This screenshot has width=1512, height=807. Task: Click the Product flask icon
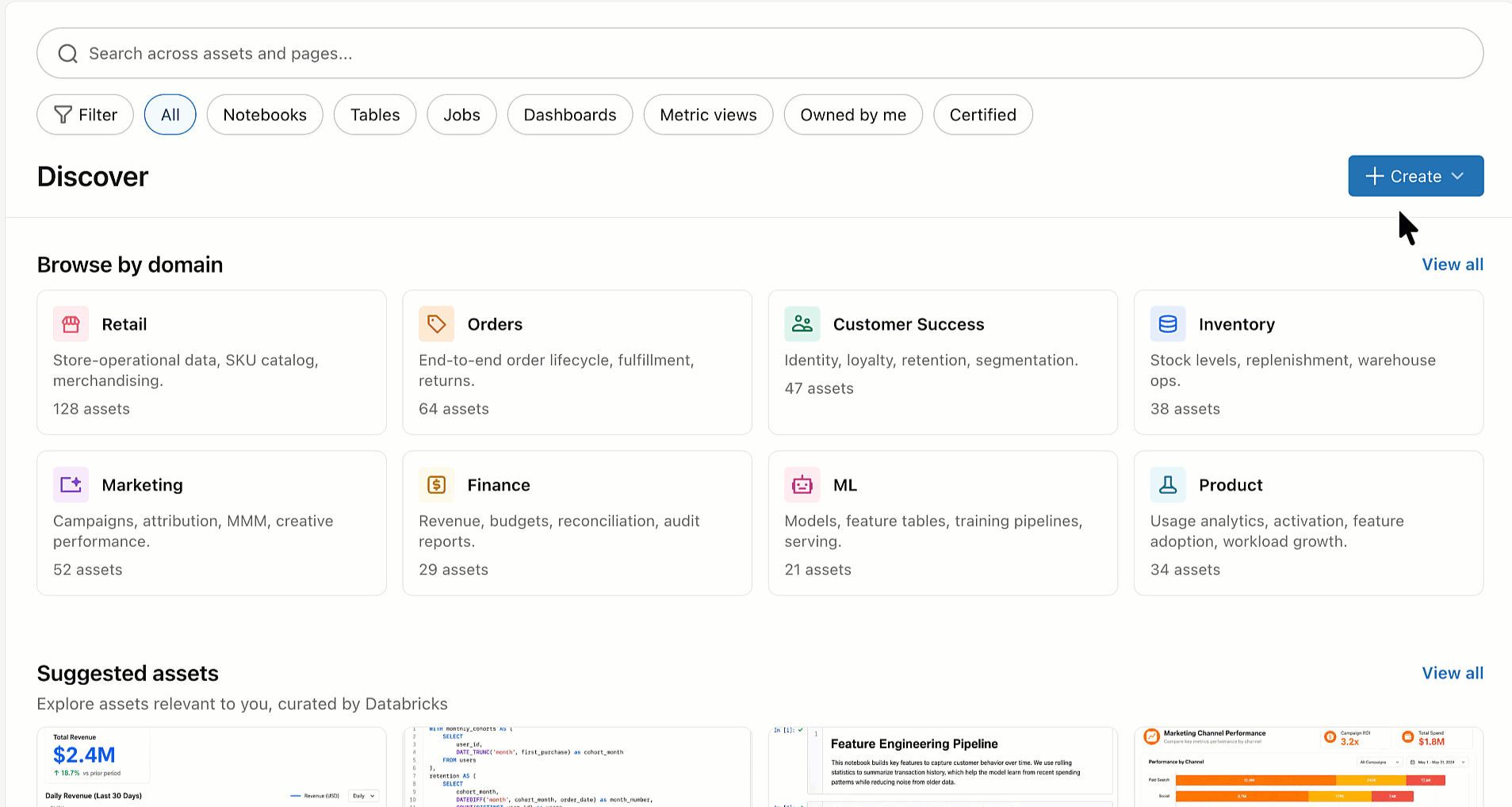(1168, 484)
